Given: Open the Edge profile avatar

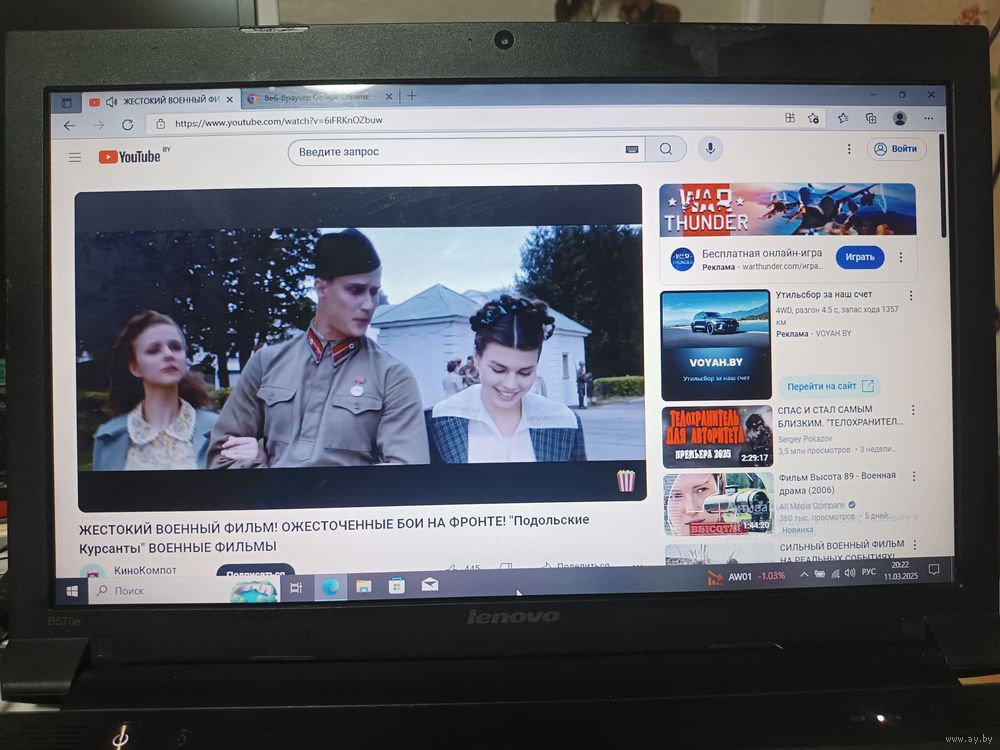Looking at the screenshot, I should click(900, 118).
